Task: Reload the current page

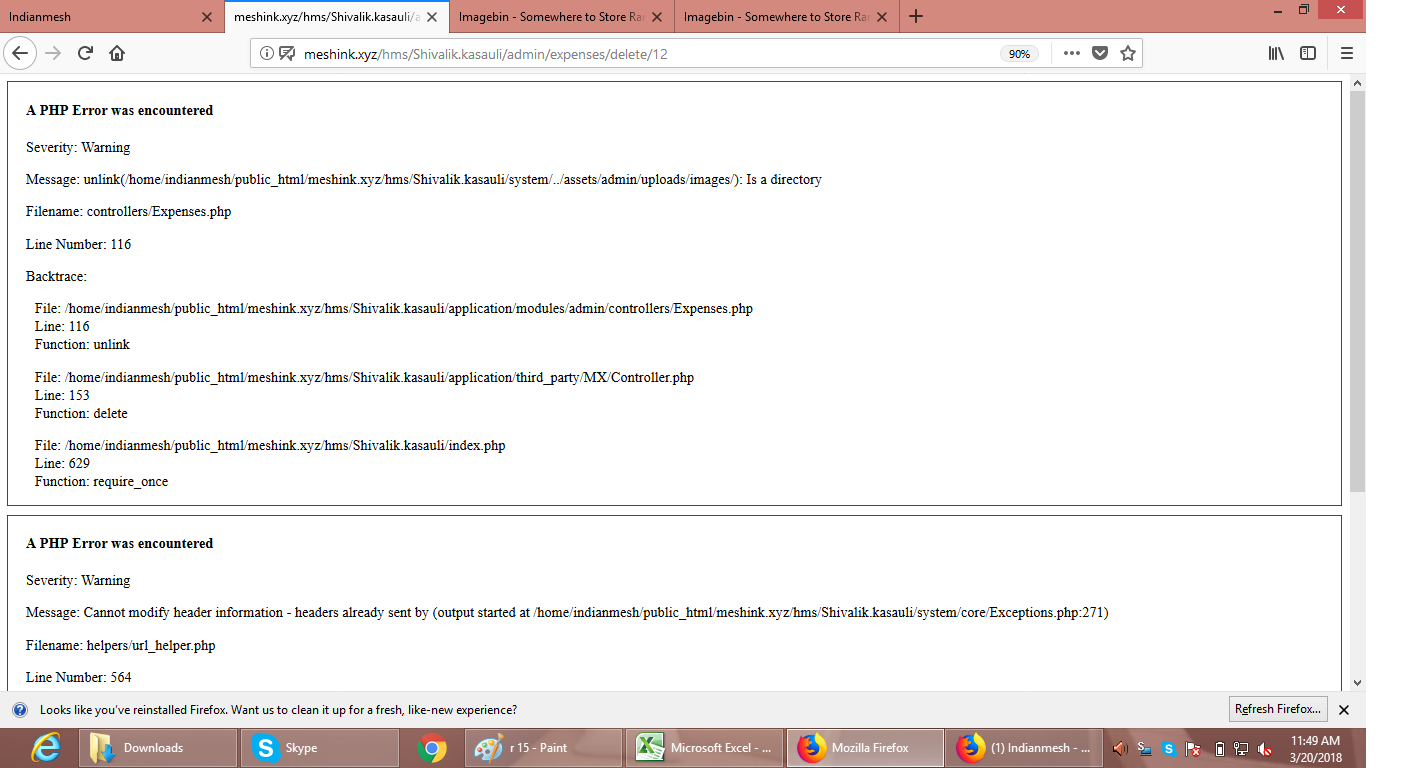Action: 85,53
